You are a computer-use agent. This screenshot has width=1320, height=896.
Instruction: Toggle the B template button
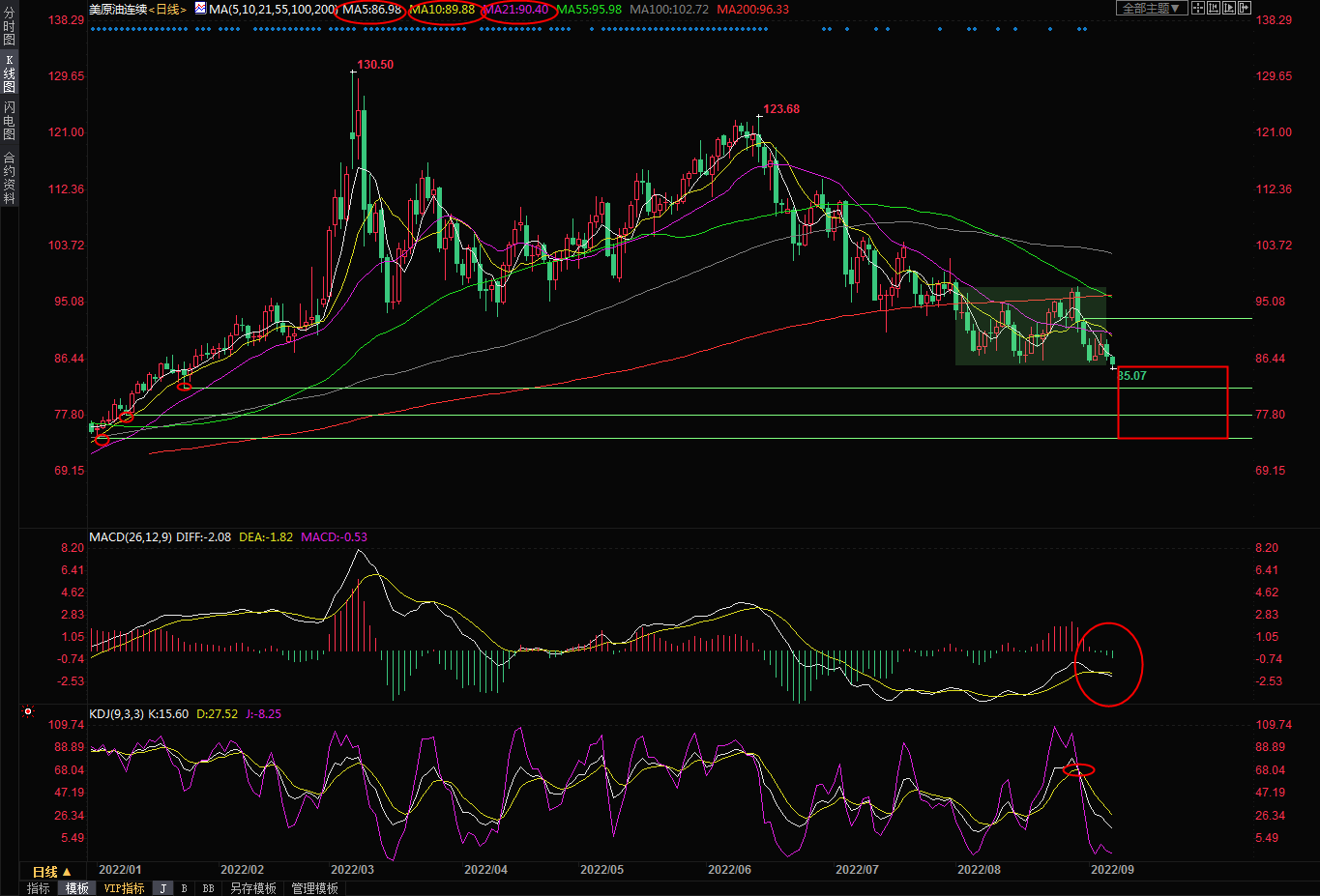[184, 888]
